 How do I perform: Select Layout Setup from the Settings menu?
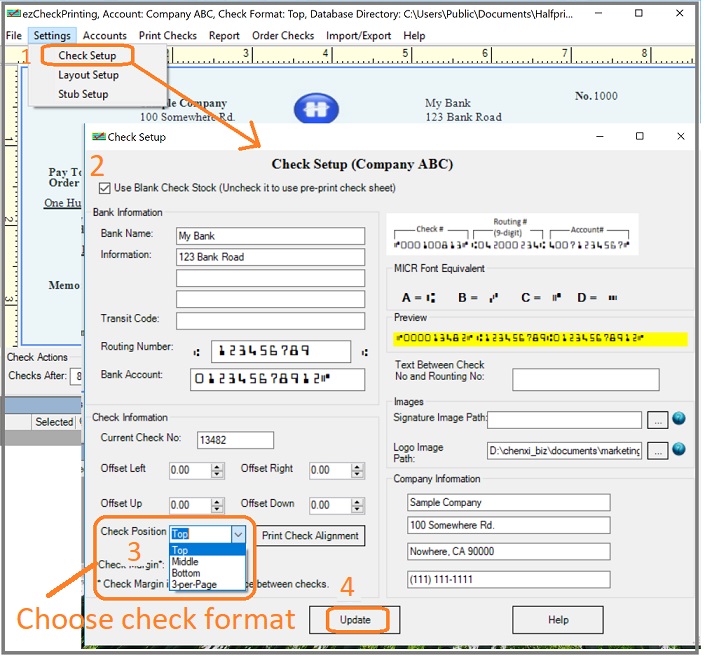click(88, 75)
